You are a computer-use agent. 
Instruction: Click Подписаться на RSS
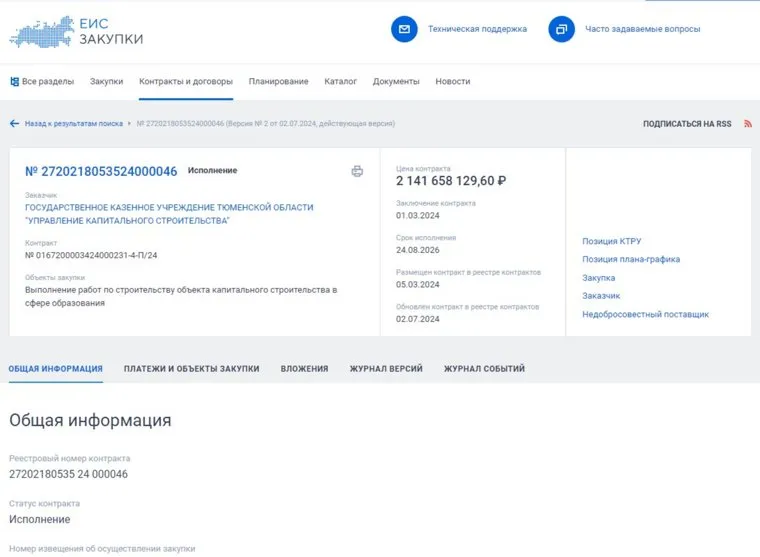pyautogui.click(x=686, y=124)
